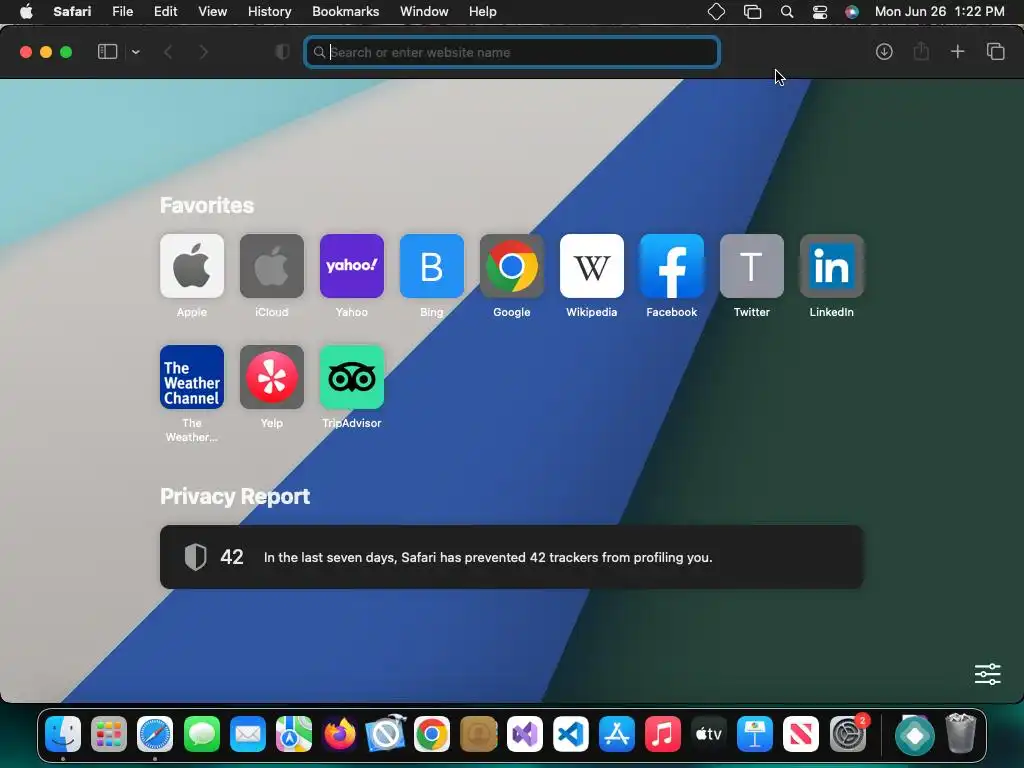1024x768 pixels.
Task: Open the Bookmarks menu
Action: coord(345,12)
